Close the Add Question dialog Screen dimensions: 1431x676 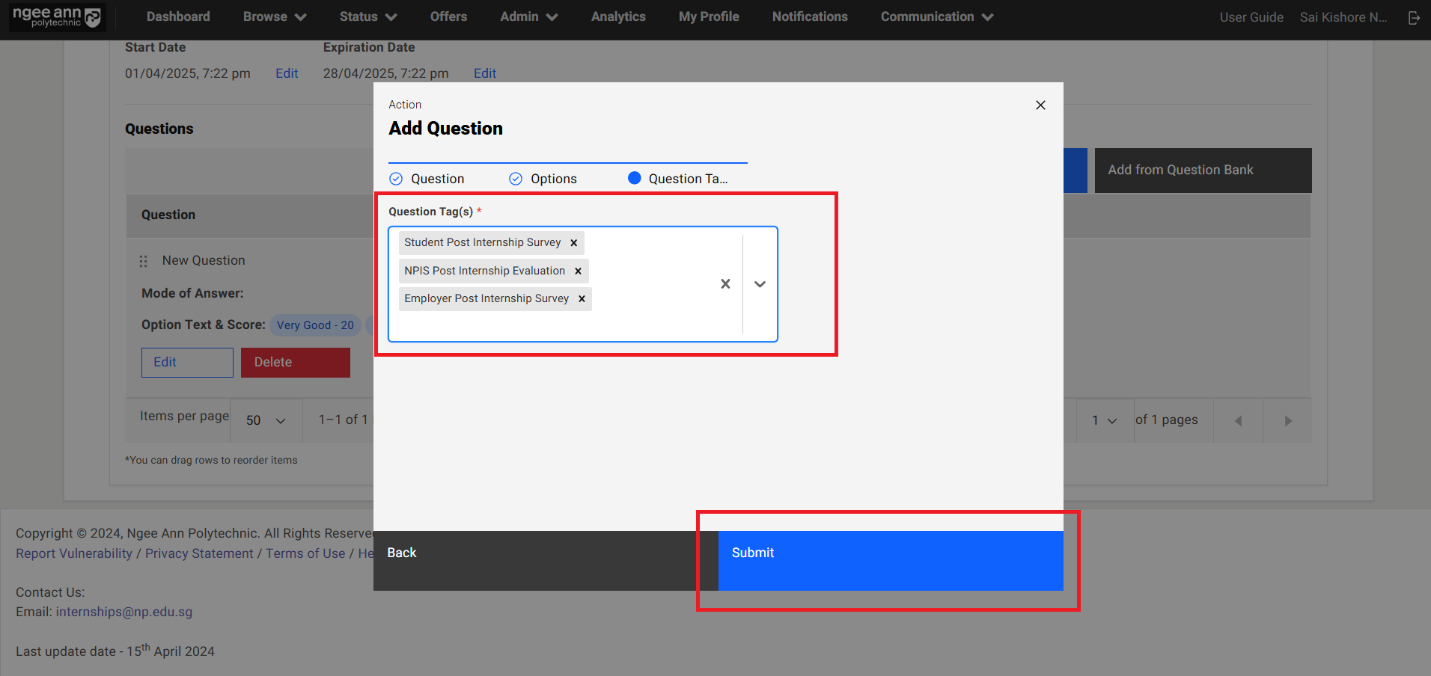coord(1040,105)
